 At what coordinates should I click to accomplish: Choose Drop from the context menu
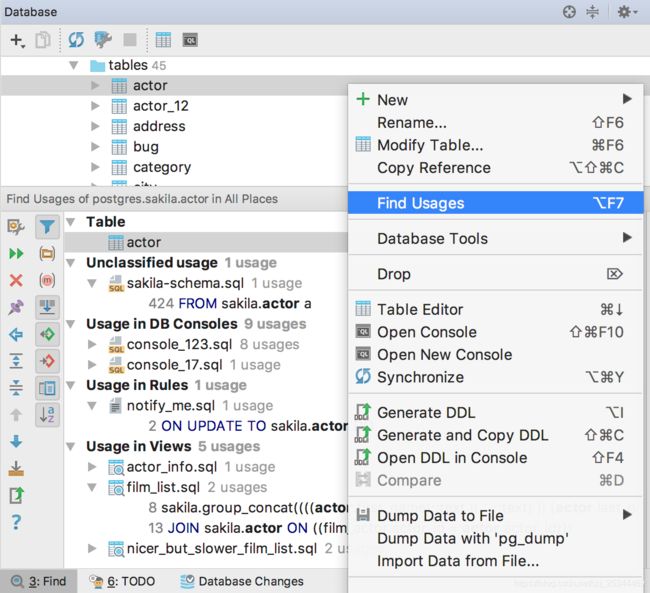495,274
